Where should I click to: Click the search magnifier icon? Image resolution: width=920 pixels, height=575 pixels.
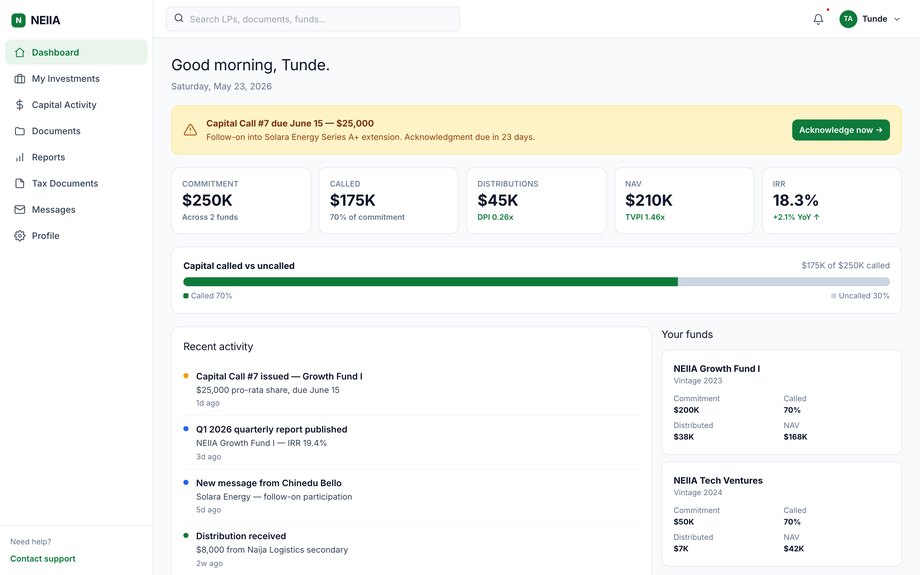coord(179,19)
